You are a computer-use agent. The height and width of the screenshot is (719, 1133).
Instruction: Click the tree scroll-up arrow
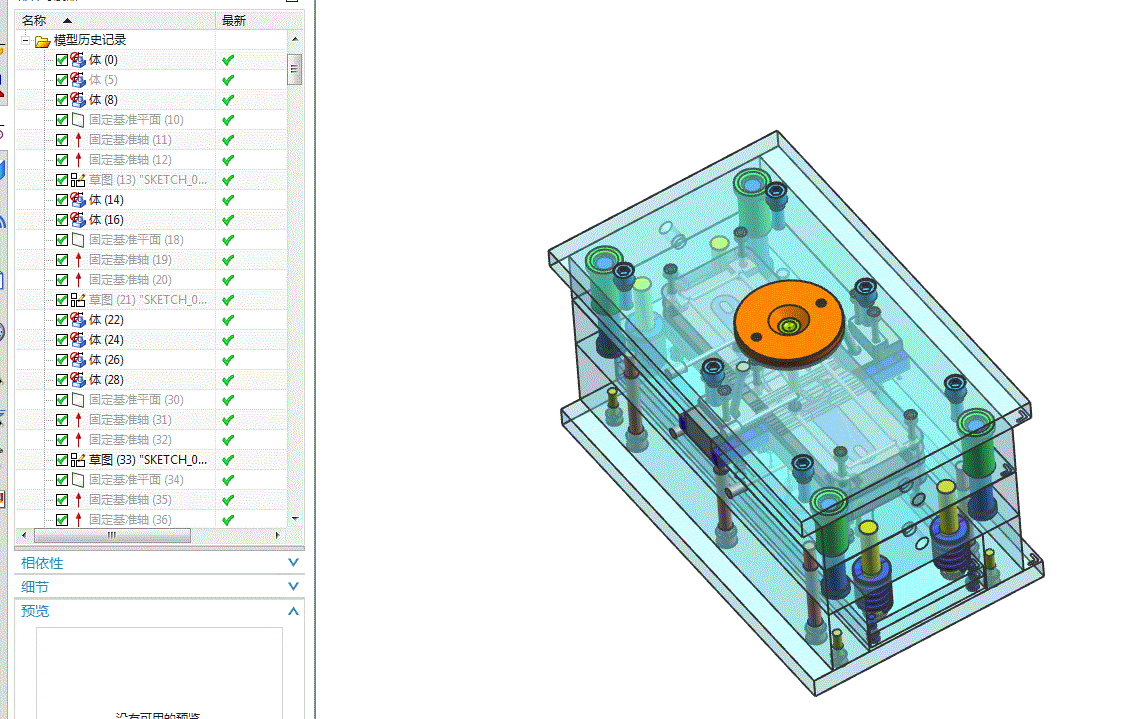coord(295,39)
